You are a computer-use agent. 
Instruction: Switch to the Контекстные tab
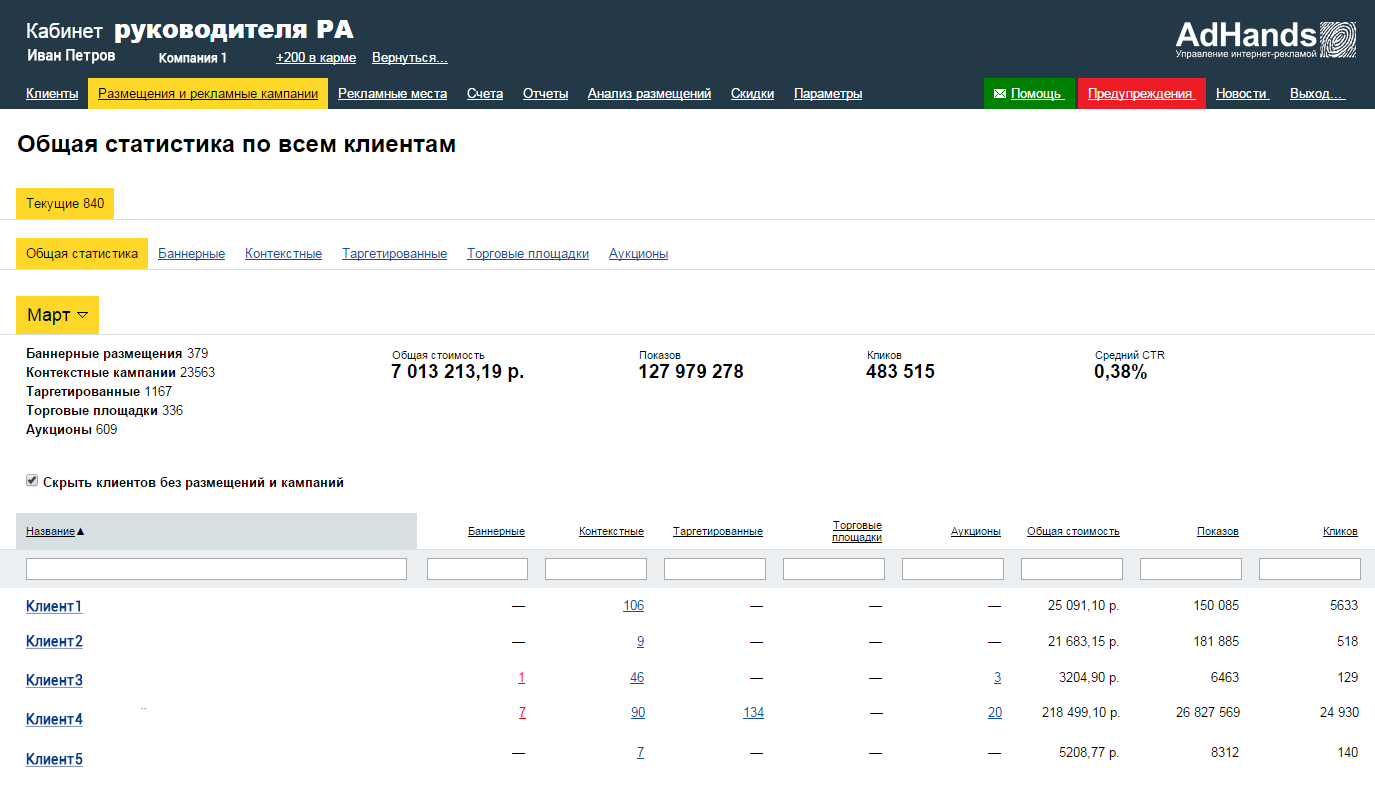(283, 254)
